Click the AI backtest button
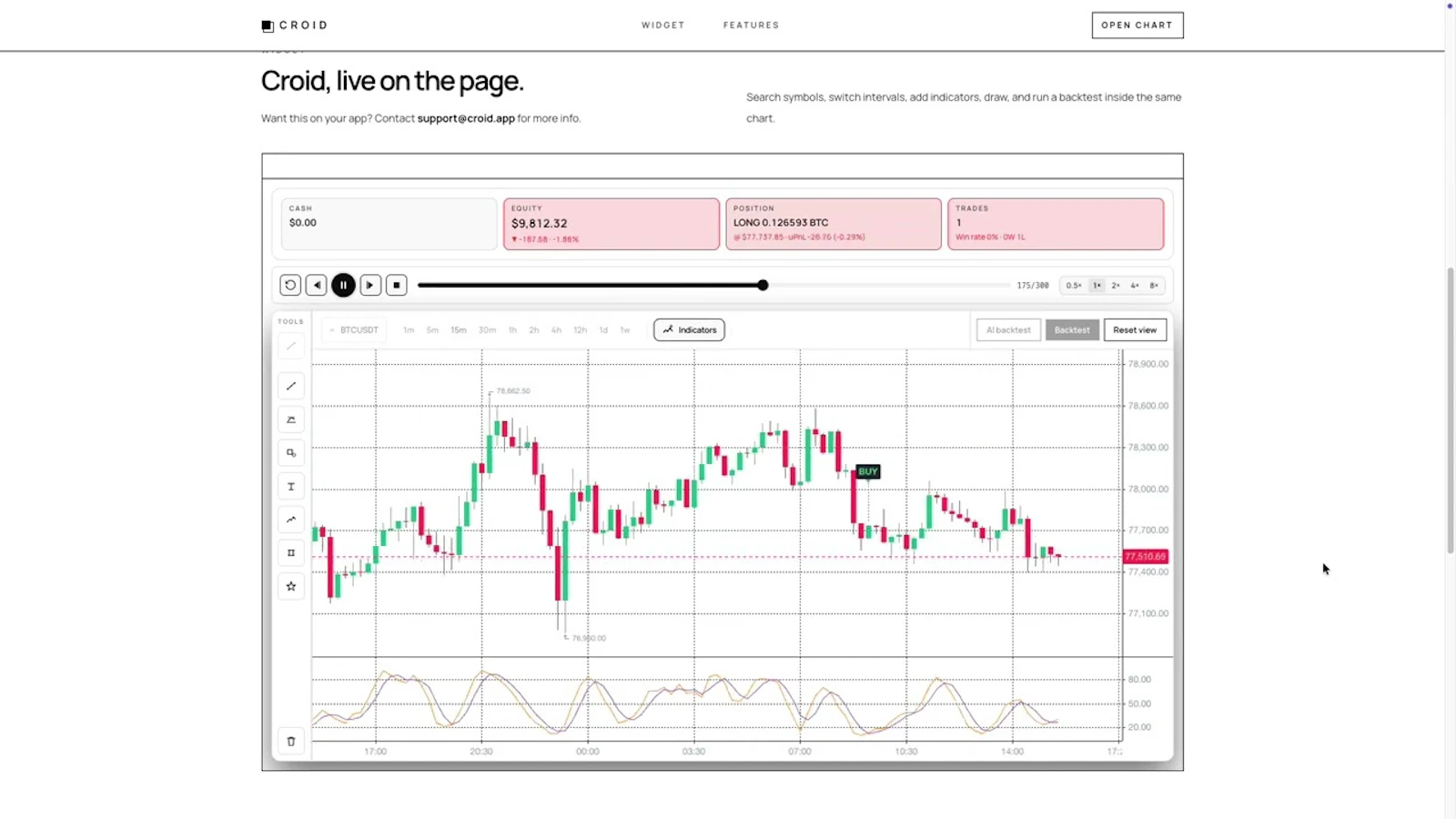 coord(1008,330)
